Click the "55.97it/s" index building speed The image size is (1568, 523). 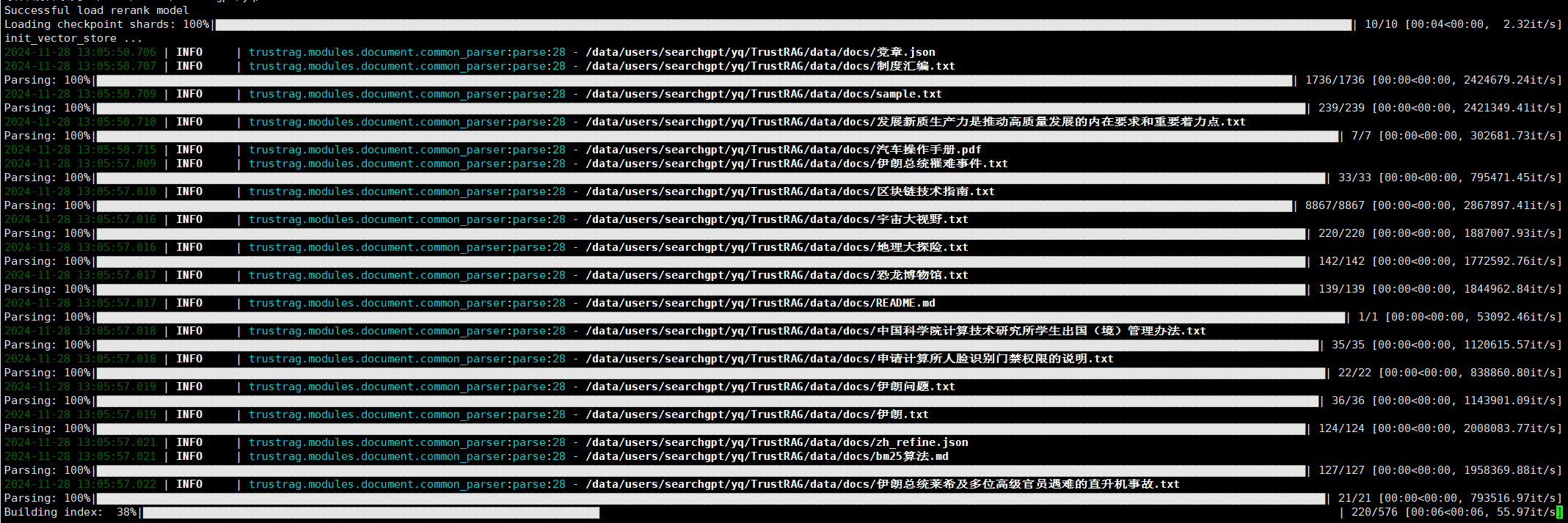click(1526, 512)
